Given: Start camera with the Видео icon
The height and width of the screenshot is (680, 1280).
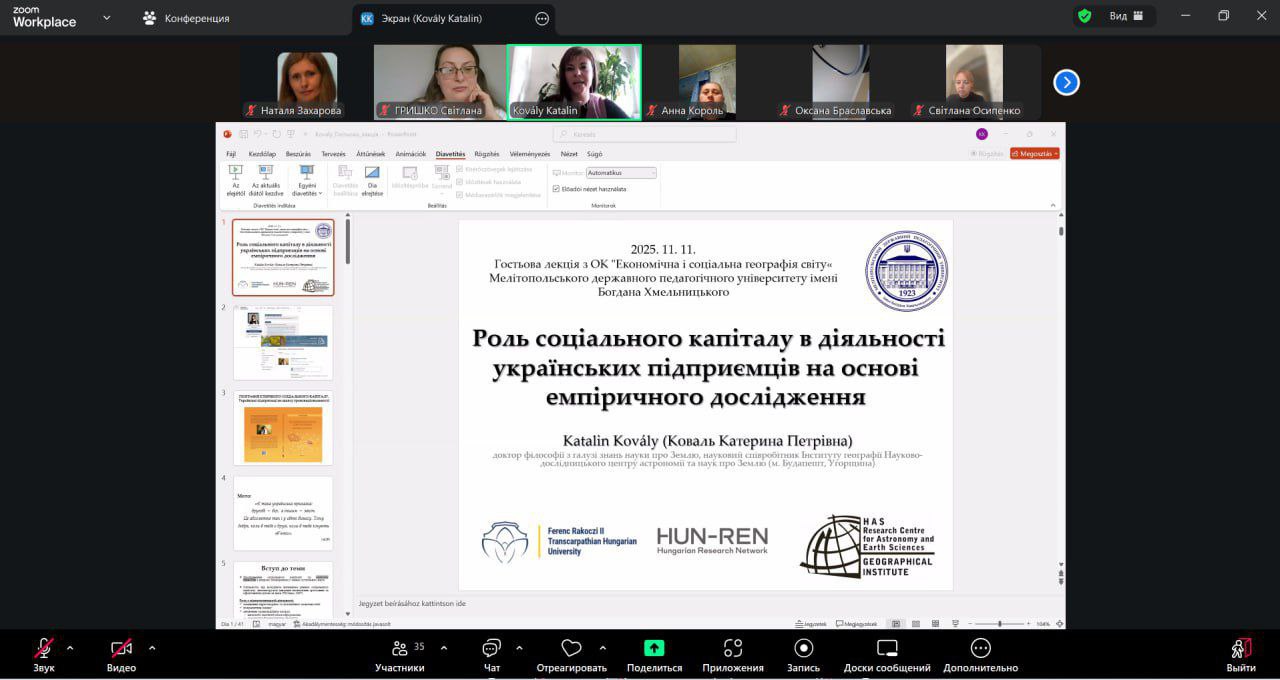Looking at the screenshot, I should (x=121, y=649).
